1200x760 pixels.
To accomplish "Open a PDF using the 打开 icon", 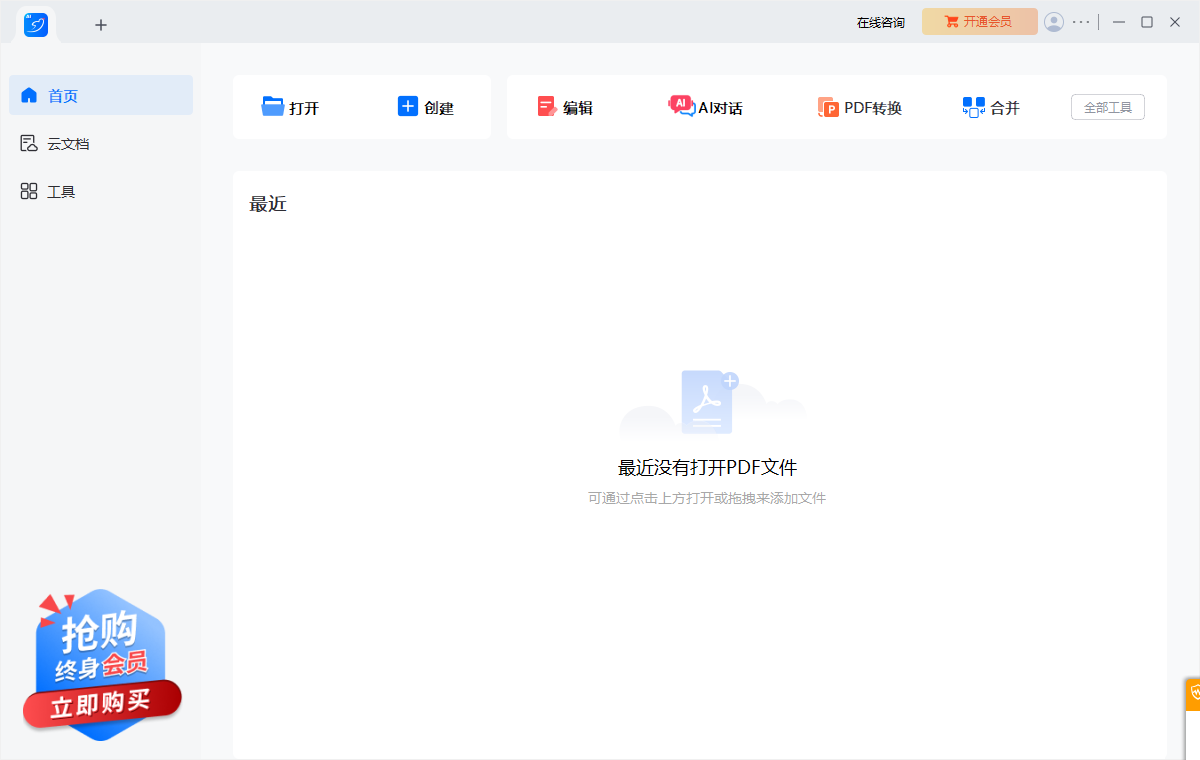I will click(291, 106).
